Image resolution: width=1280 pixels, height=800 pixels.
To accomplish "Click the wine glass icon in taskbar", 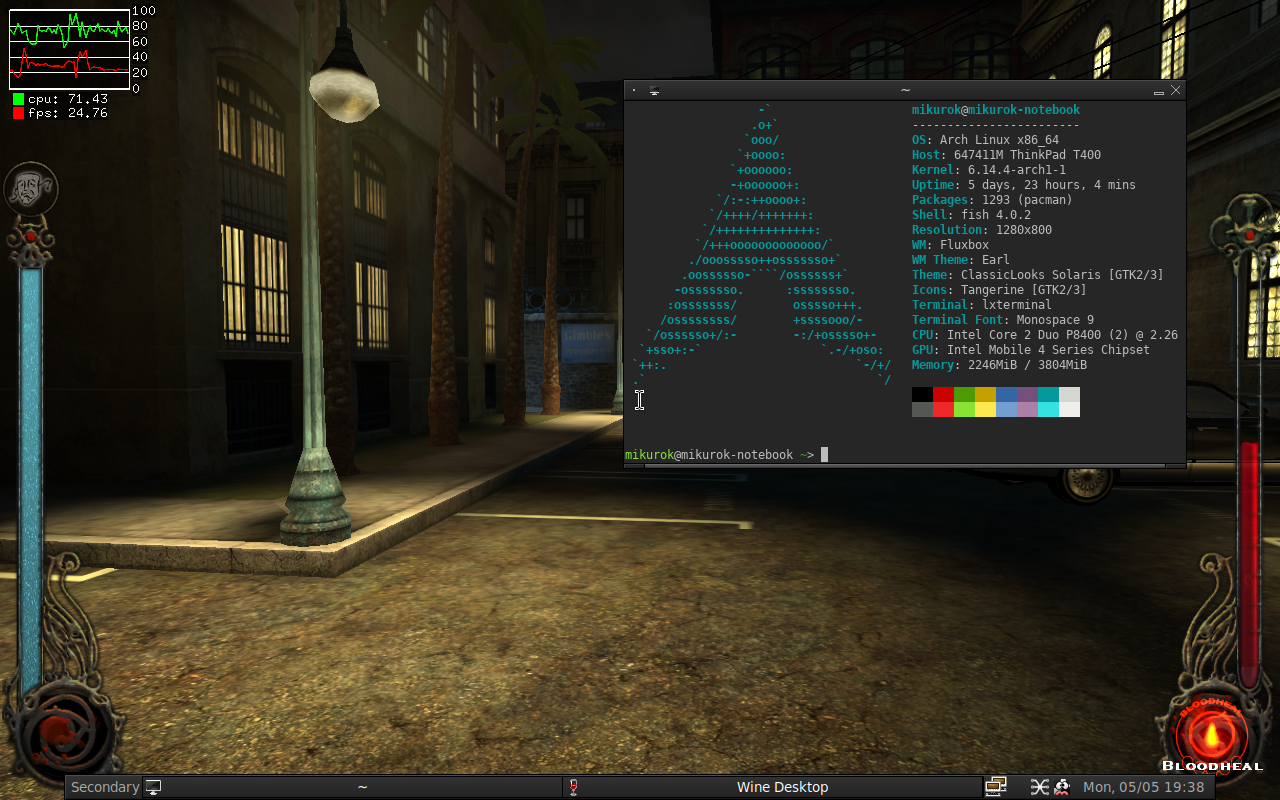I will point(574,787).
